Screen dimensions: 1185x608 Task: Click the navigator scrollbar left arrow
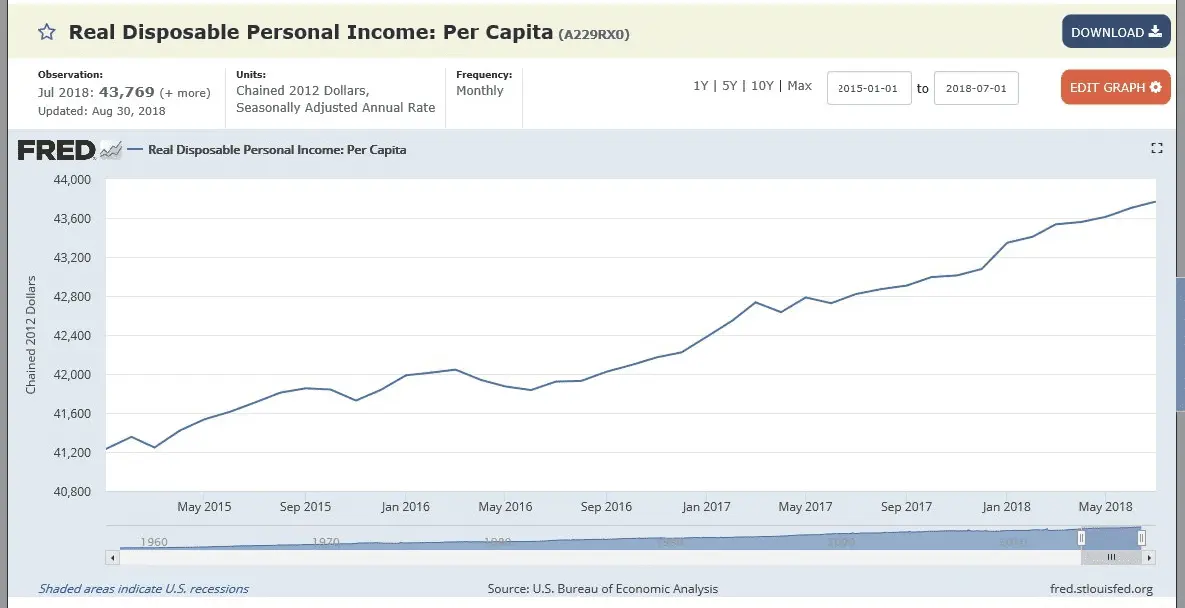click(x=110, y=557)
